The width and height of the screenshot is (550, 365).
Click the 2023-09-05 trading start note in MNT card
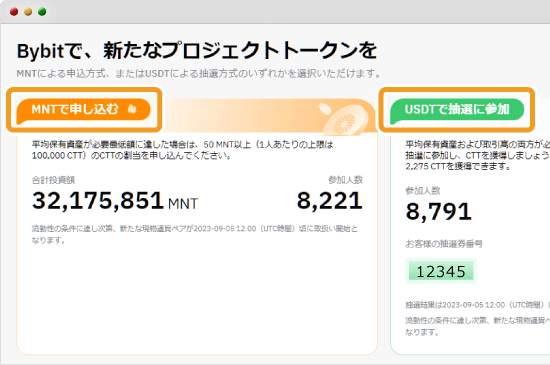point(195,234)
